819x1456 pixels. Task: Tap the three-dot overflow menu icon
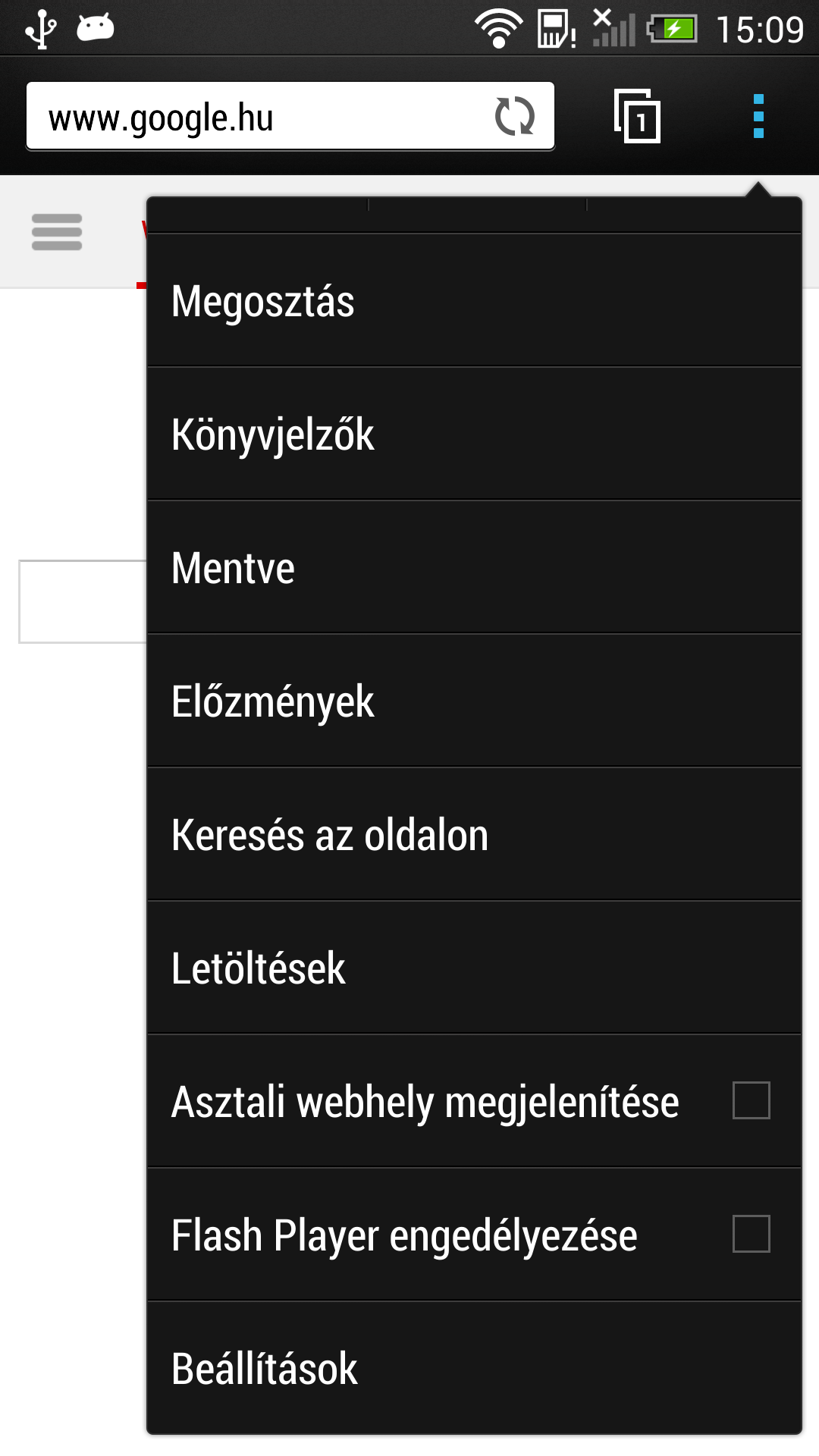[758, 117]
